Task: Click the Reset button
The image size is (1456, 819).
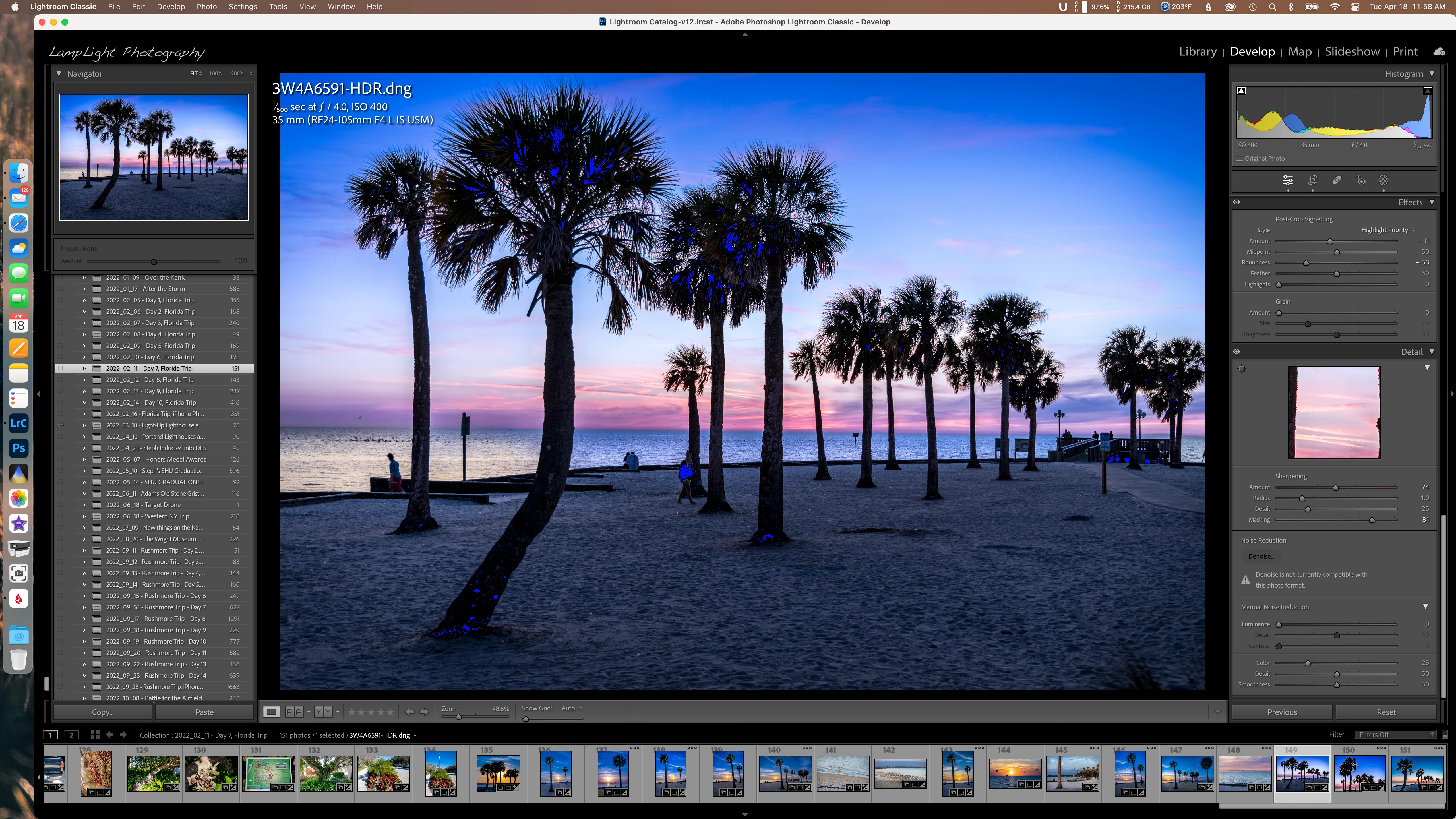Action: pyautogui.click(x=1386, y=712)
